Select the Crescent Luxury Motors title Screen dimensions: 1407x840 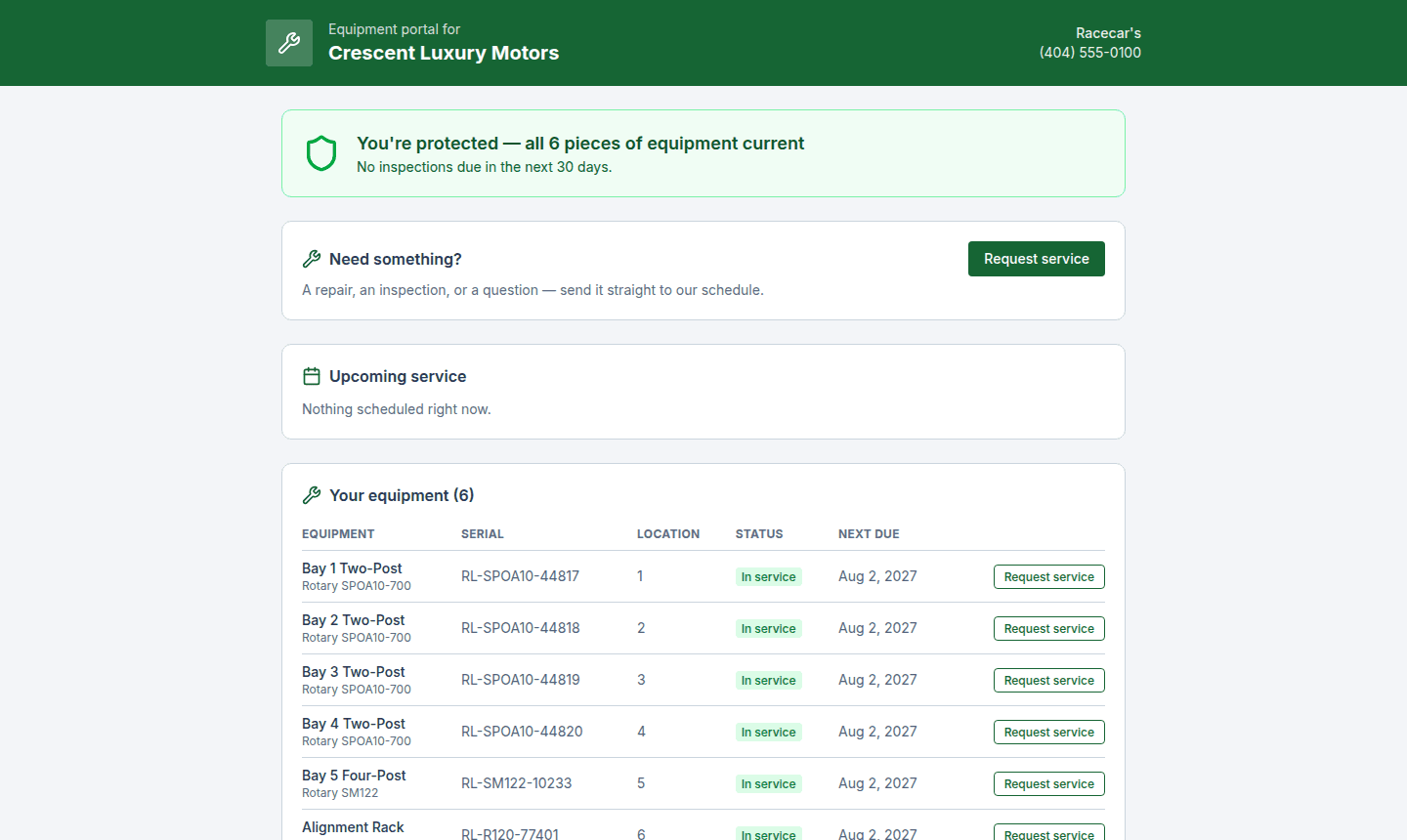(x=444, y=53)
